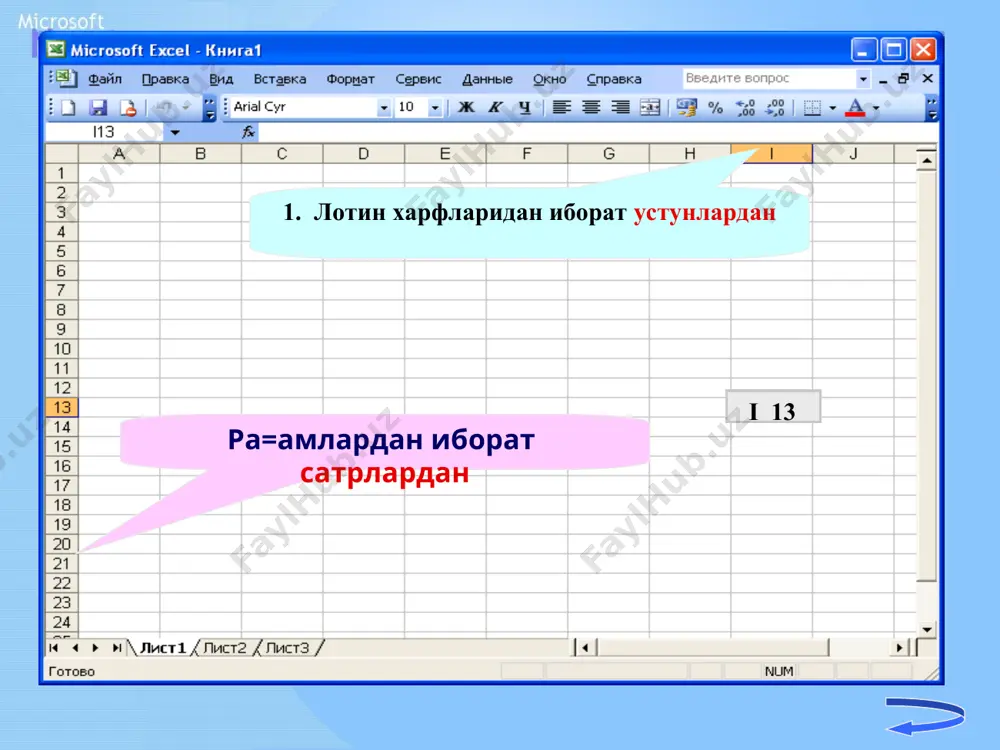Open the help question box dropdown

click(863, 78)
